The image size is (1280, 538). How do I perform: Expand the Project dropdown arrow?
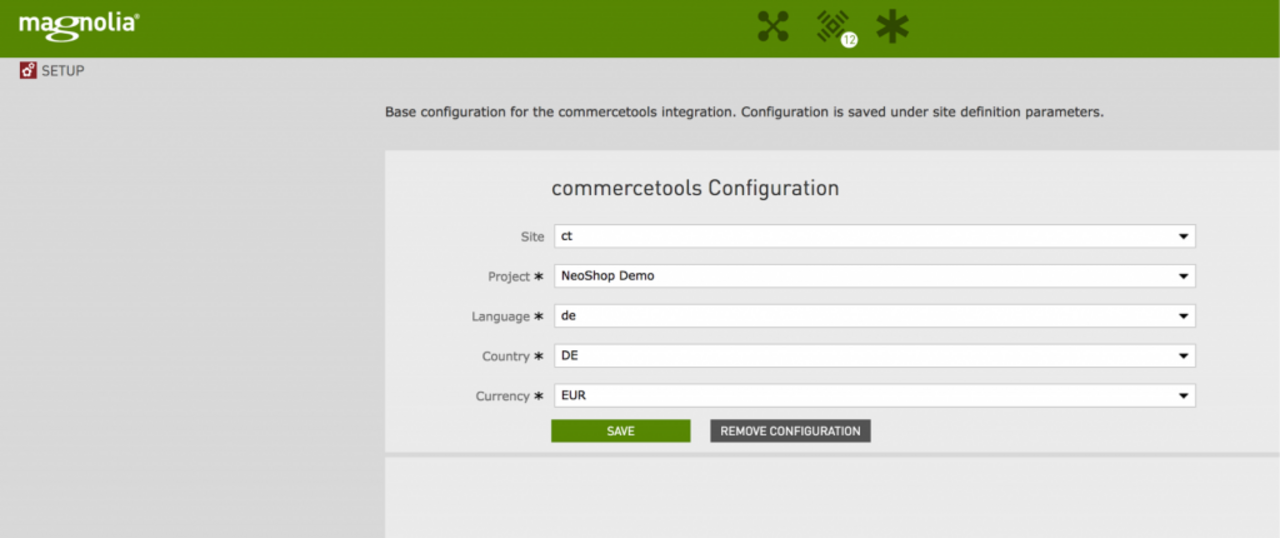(1183, 277)
